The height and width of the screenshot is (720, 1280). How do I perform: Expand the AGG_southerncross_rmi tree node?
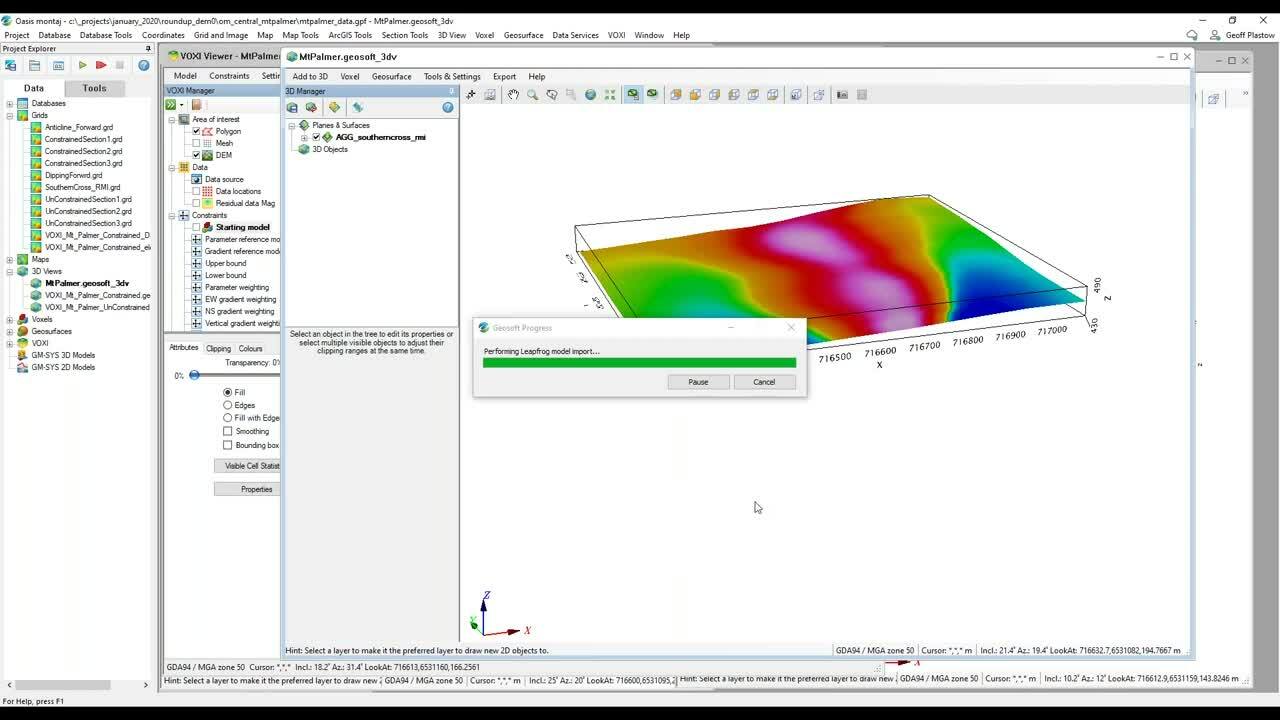point(304,137)
